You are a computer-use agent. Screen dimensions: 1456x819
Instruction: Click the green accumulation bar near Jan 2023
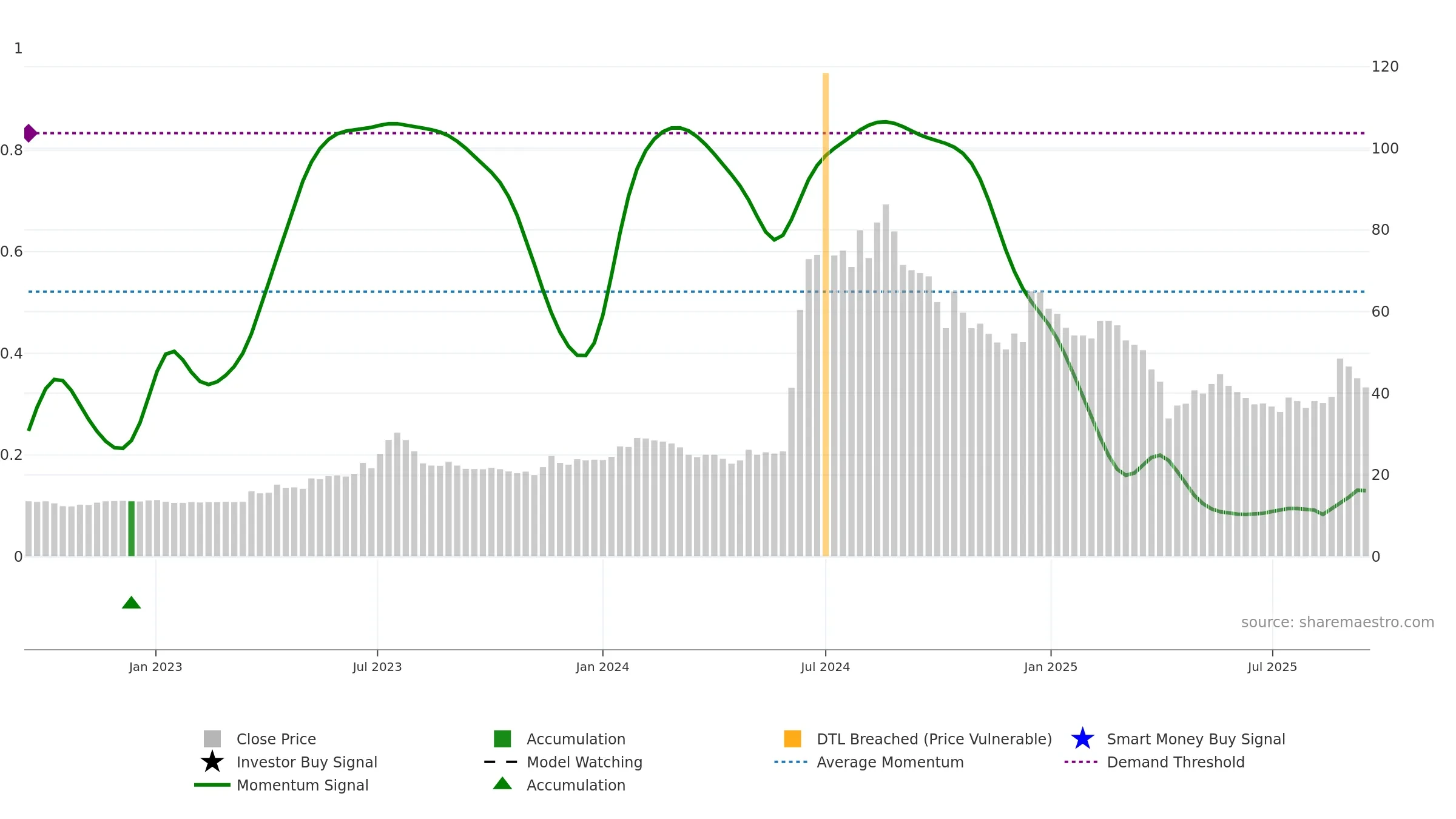131,528
